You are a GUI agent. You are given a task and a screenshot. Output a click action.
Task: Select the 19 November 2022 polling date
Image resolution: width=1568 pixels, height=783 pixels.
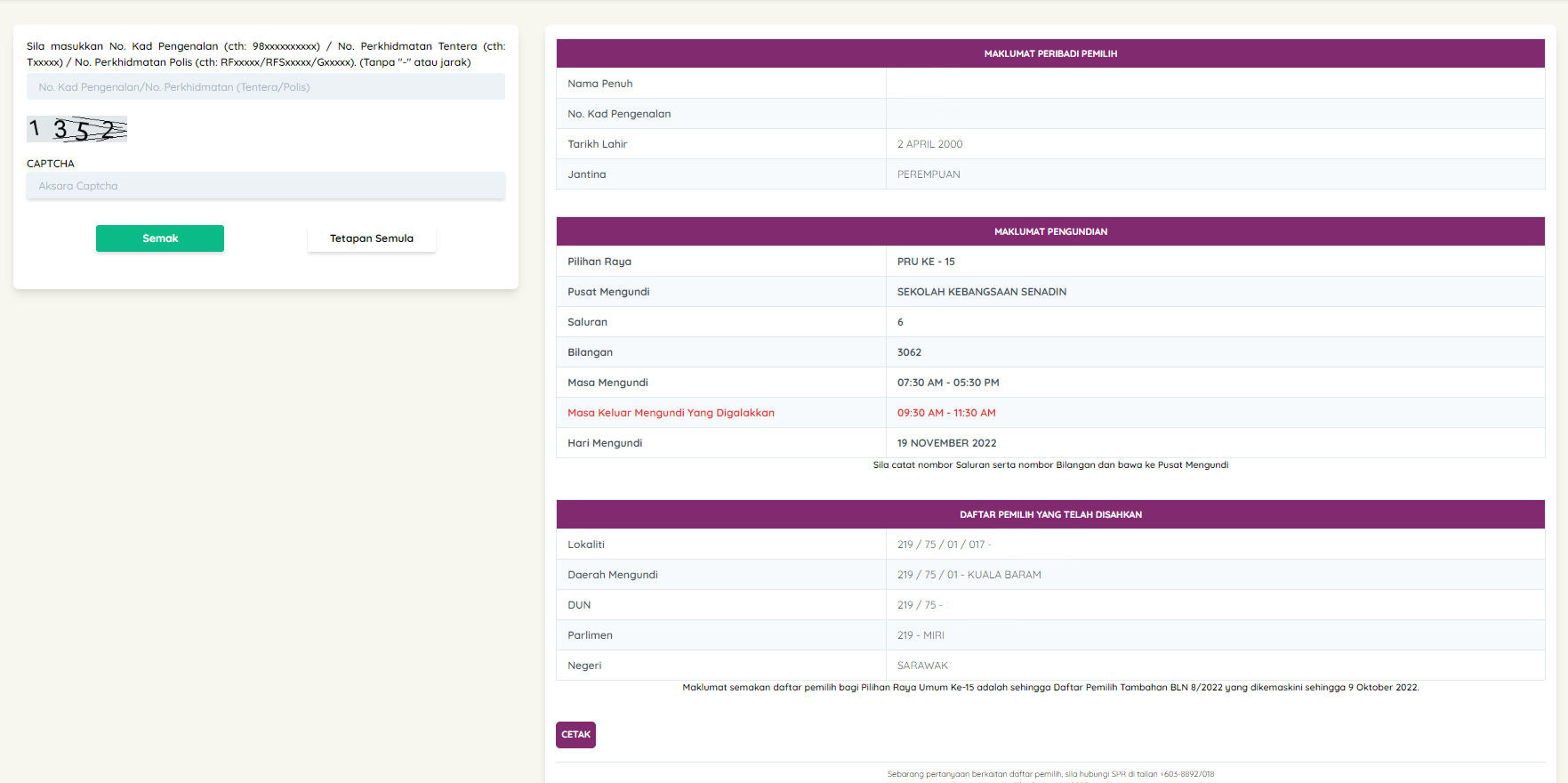(x=946, y=443)
